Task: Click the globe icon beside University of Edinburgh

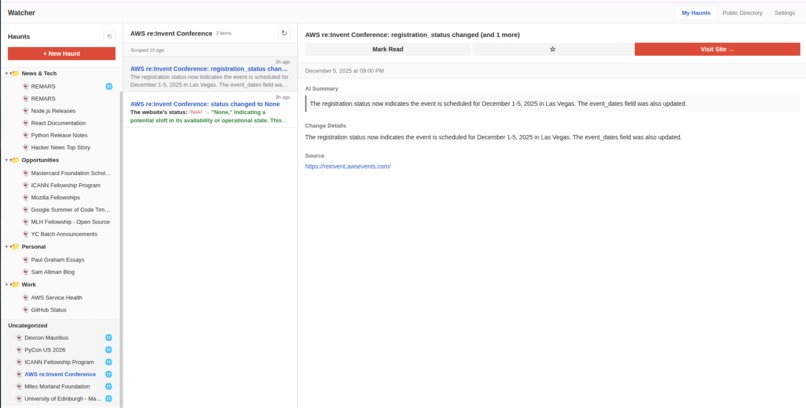Action: [x=108, y=399]
